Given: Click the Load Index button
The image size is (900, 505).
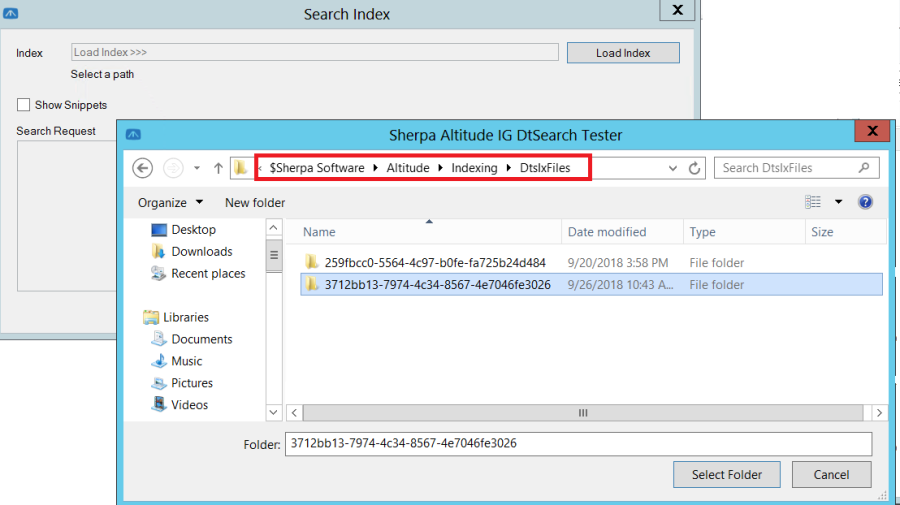Looking at the screenshot, I should coord(623,53).
